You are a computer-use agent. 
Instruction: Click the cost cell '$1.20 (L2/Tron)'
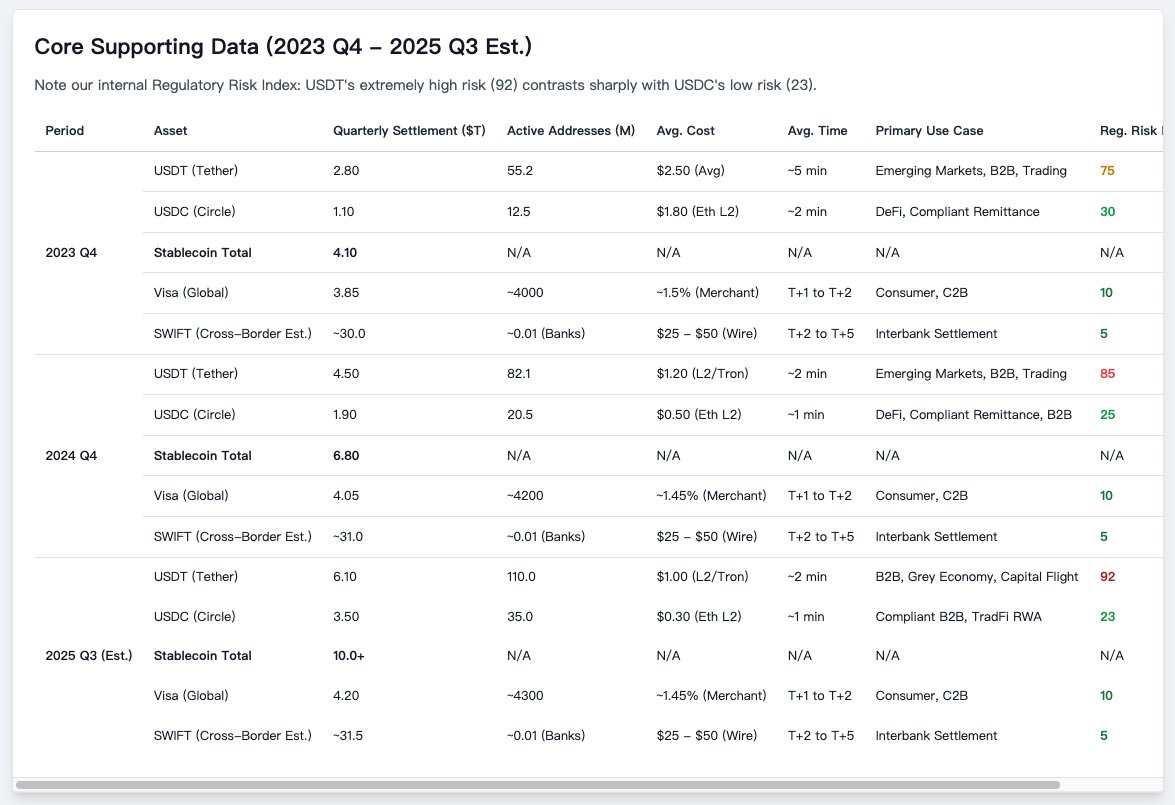702,374
